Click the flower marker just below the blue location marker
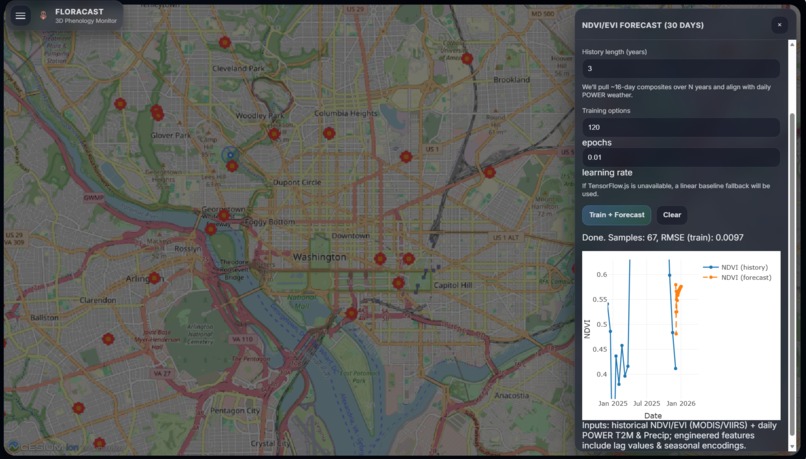Screen dimensions: 806x459 pyautogui.click(x=232, y=166)
